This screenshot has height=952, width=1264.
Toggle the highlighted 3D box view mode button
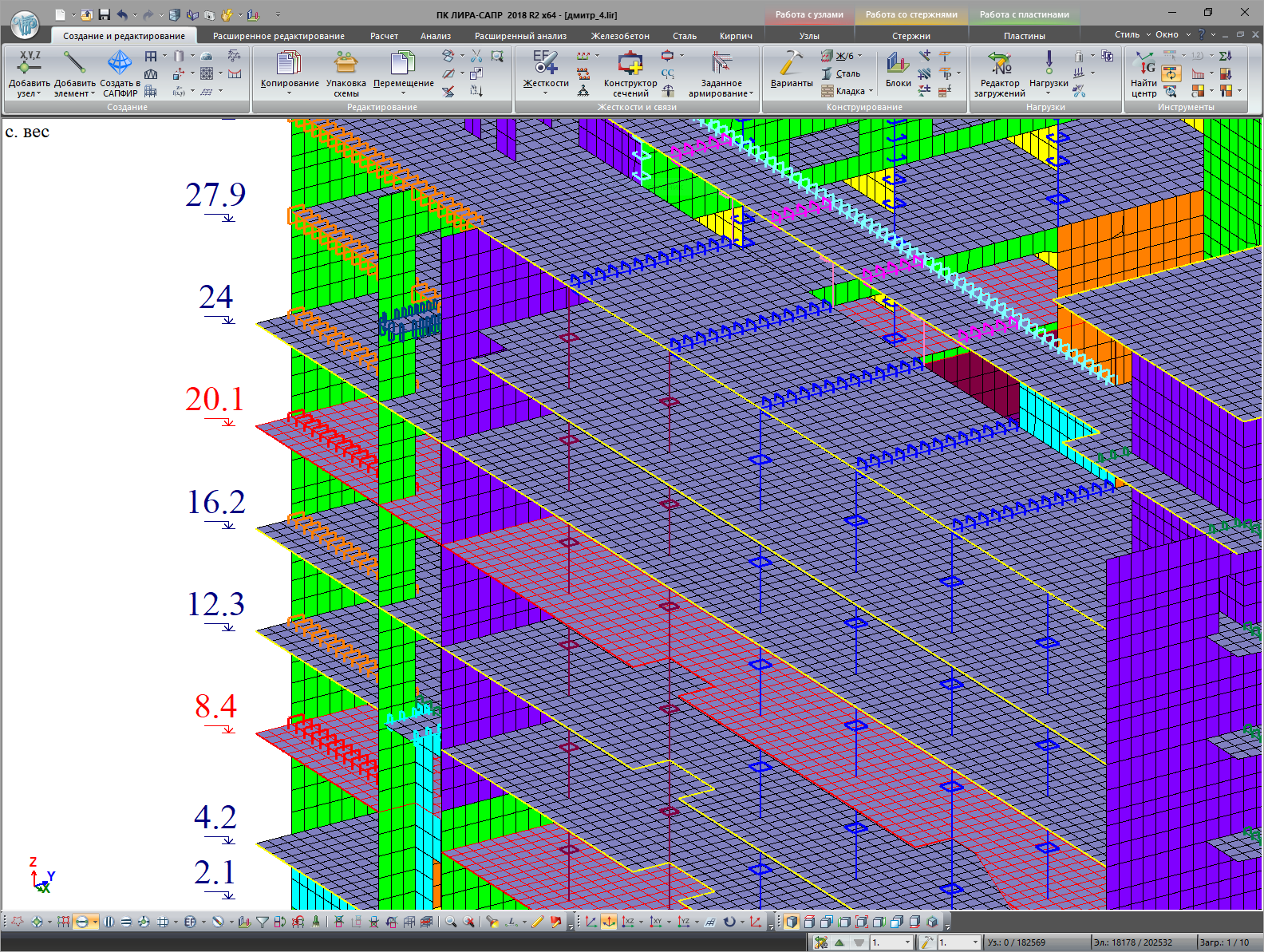click(x=791, y=922)
